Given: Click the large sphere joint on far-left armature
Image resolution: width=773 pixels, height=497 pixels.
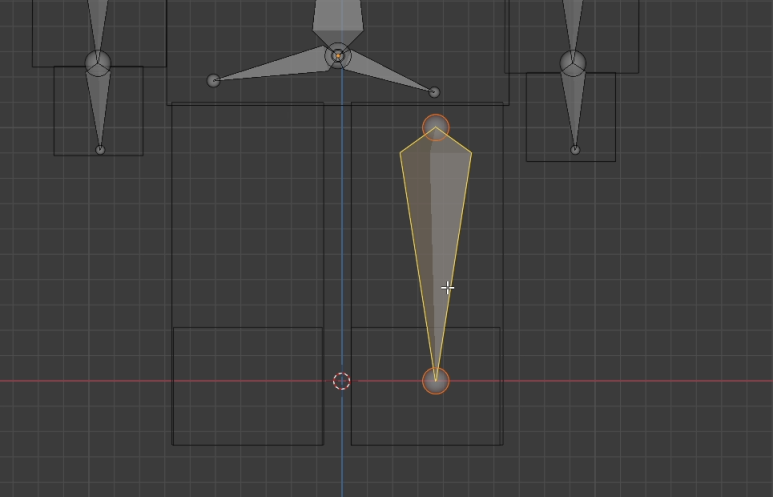Looking at the screenshot, I should (x=98, y=63).
